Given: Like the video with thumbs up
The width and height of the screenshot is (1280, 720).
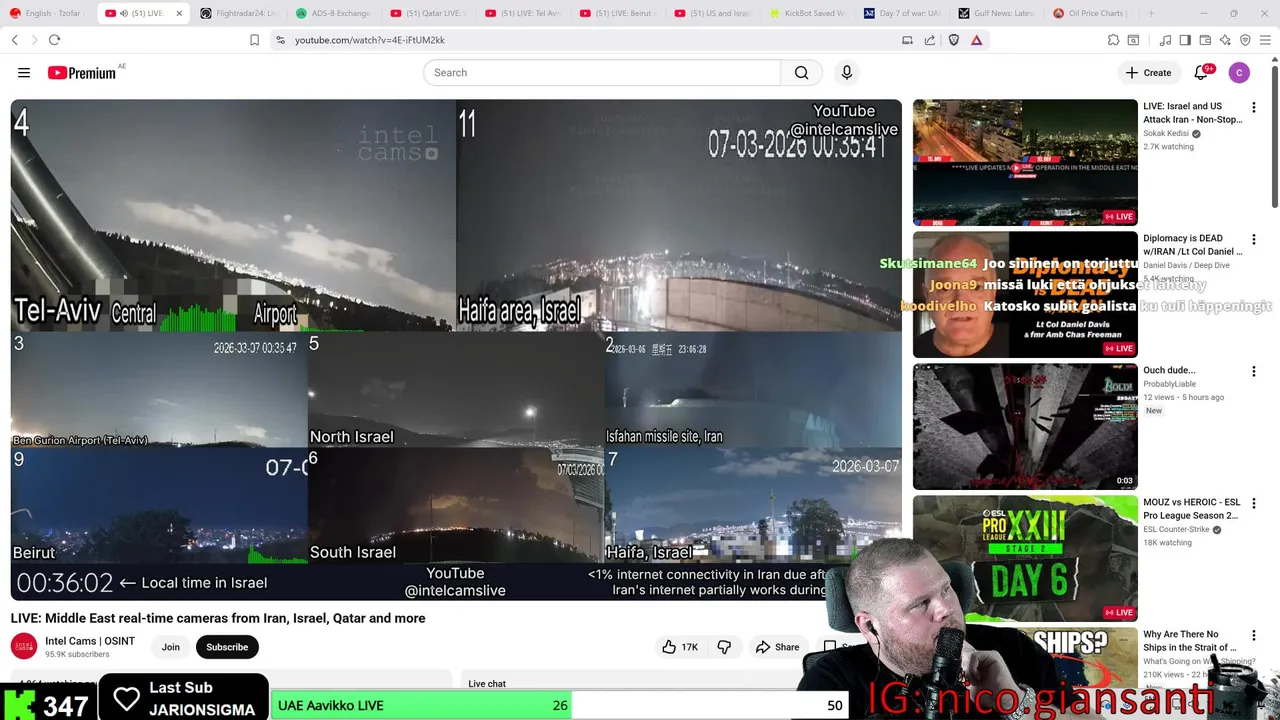Looking at the screenshot, I should click(679, 647).
